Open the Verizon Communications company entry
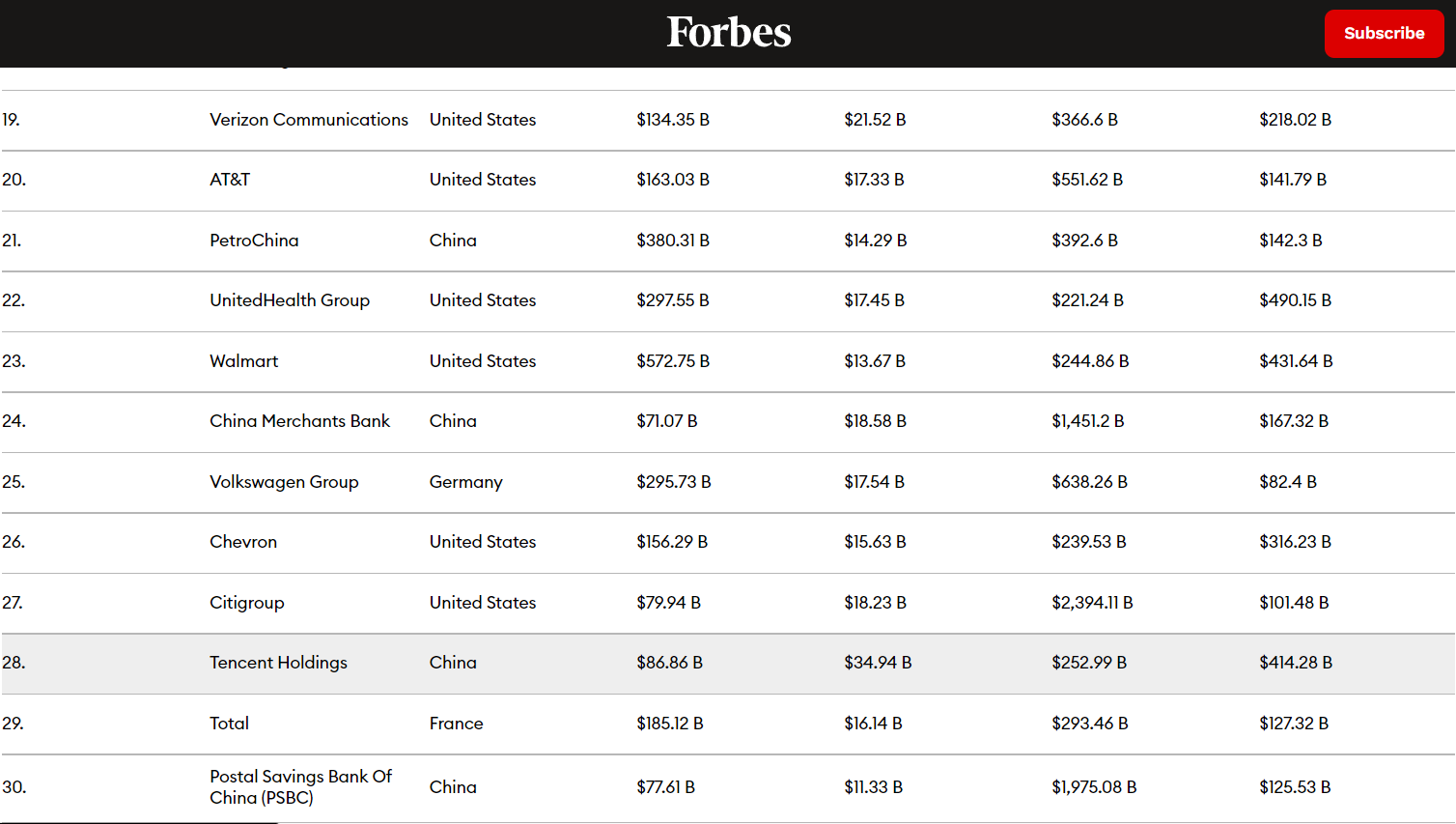Viewport: 1456px width, 824px height. tap(309, 120)
